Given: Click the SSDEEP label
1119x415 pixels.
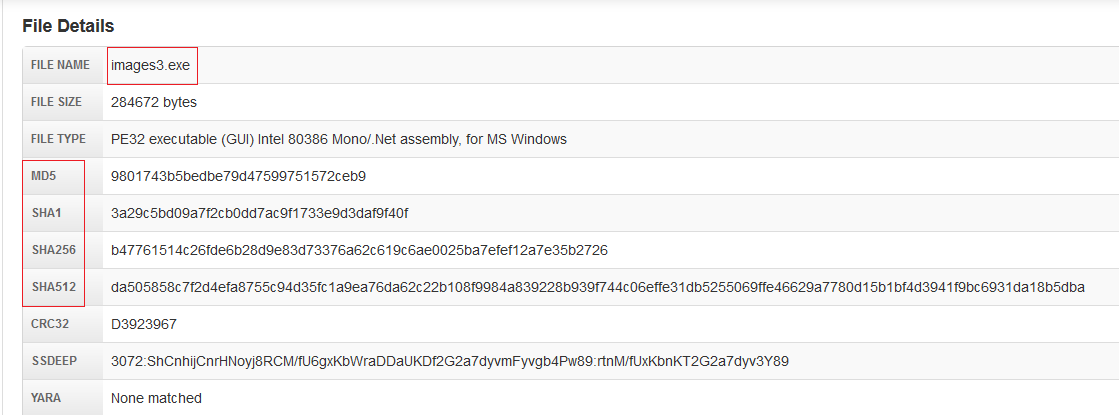Looking at the screenshot, I should click(x=52, y=361).
